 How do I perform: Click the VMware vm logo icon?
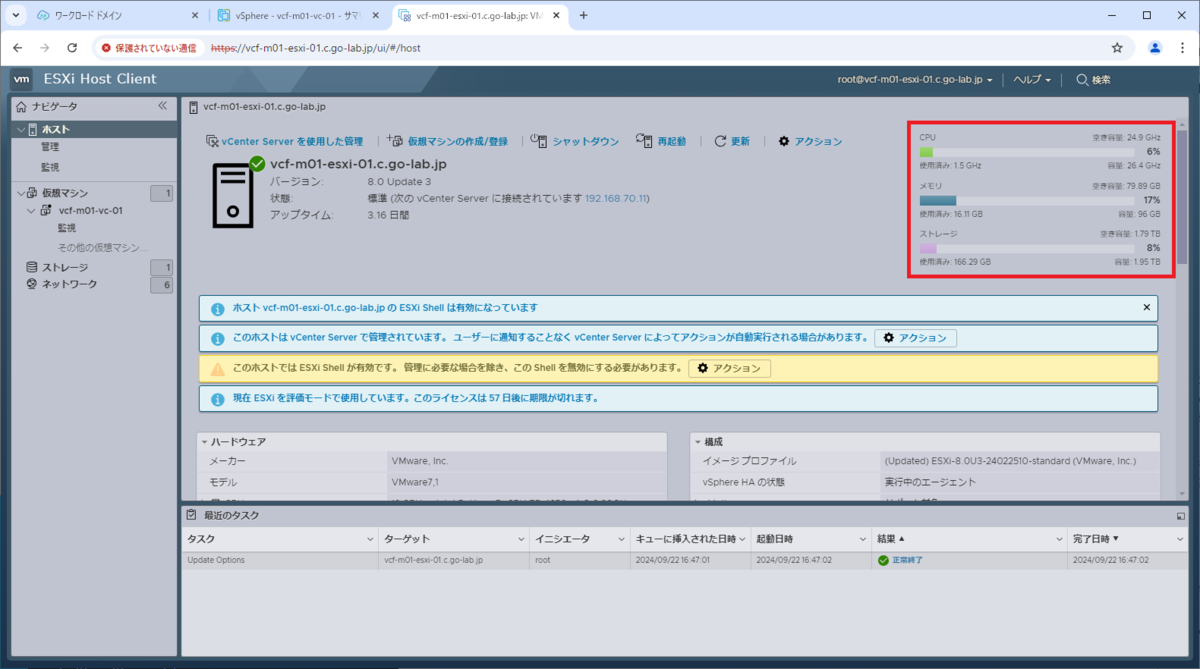(x=22, y=79)
